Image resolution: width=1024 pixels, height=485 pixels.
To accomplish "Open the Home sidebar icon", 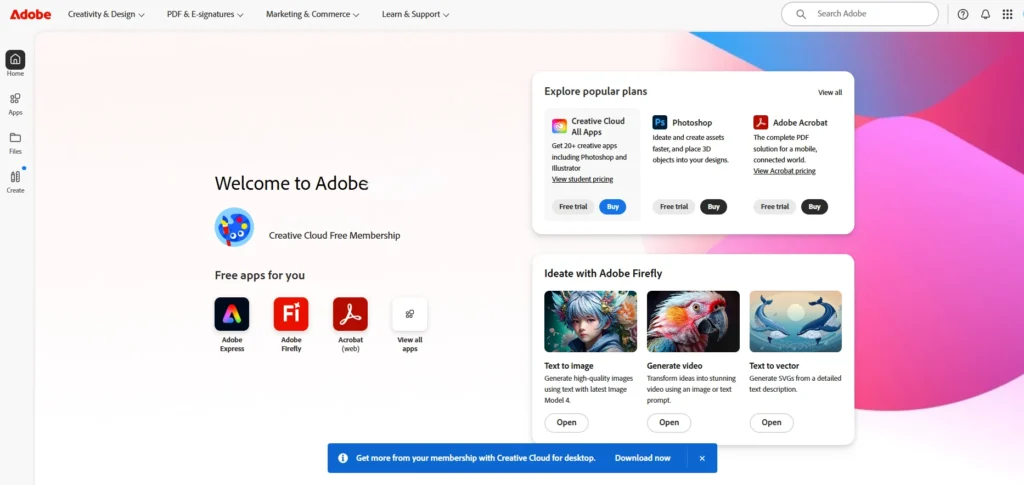I will 15,59.
